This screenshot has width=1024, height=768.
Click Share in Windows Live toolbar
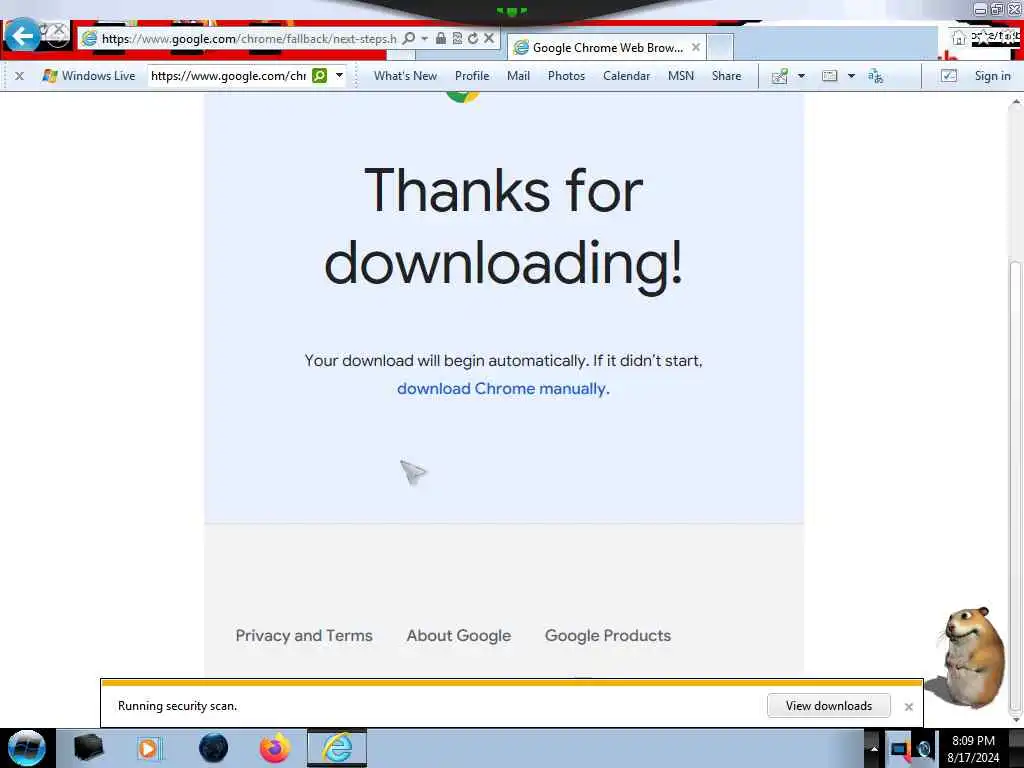pos(726,76)
